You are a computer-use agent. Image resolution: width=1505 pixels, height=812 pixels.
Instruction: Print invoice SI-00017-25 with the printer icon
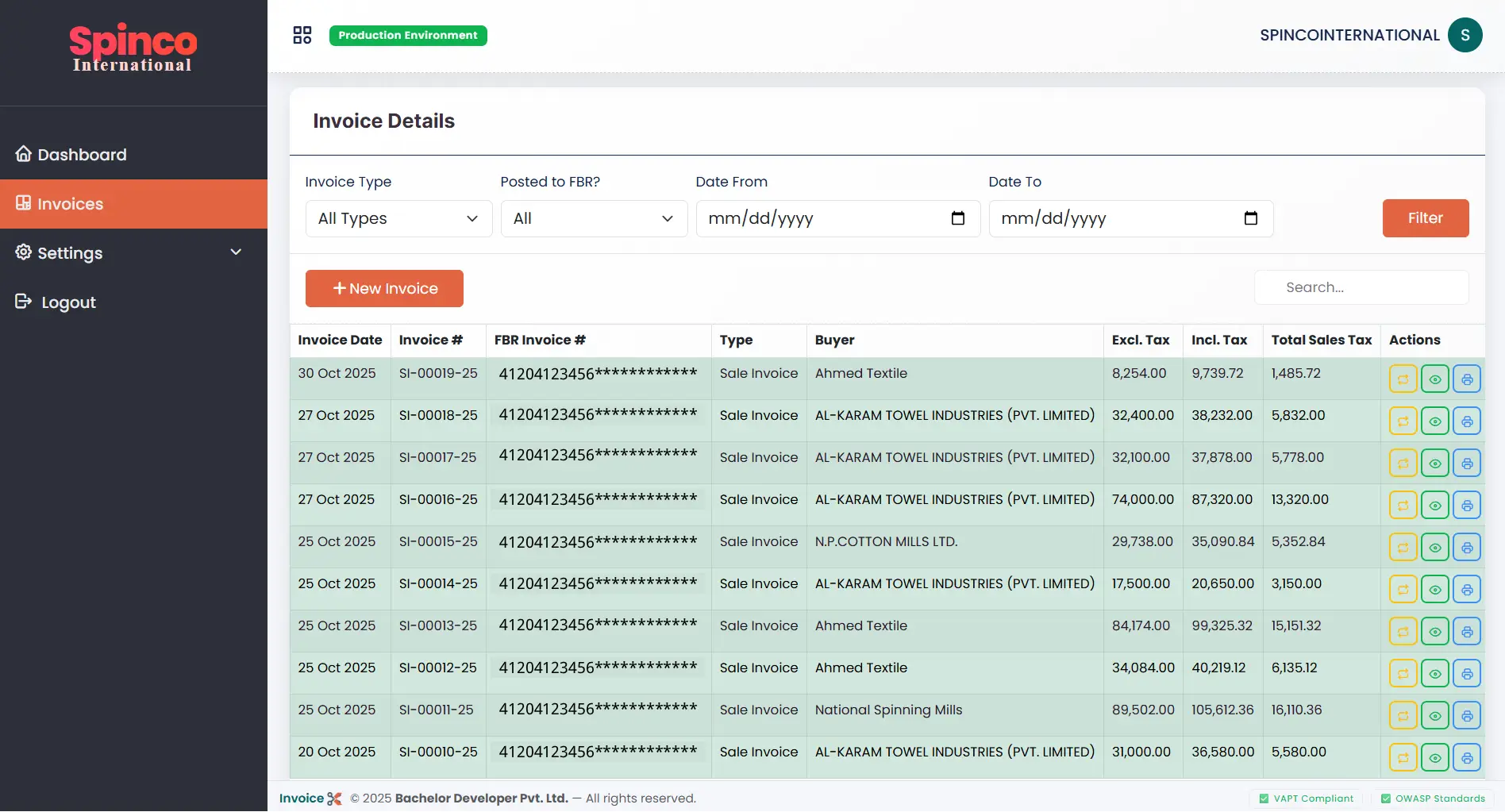pos(1466,463)
